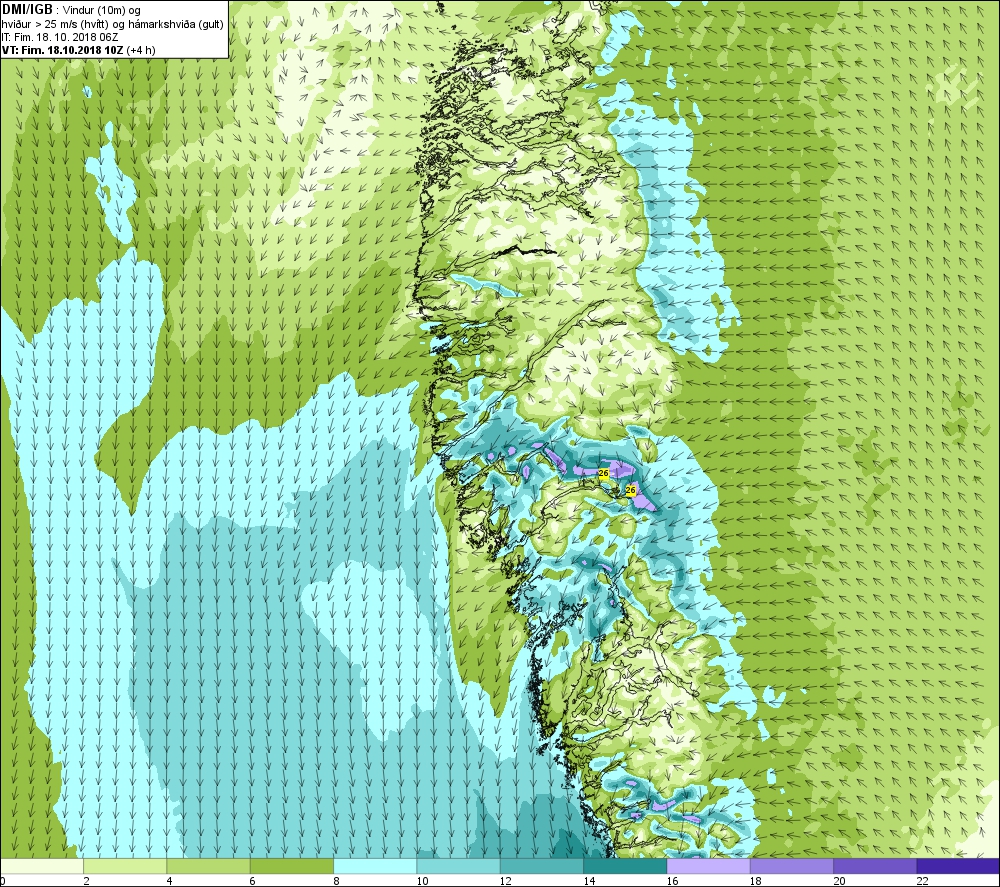Click the legend scale label "12"
1000x887 pixels.
coord(506,881)
